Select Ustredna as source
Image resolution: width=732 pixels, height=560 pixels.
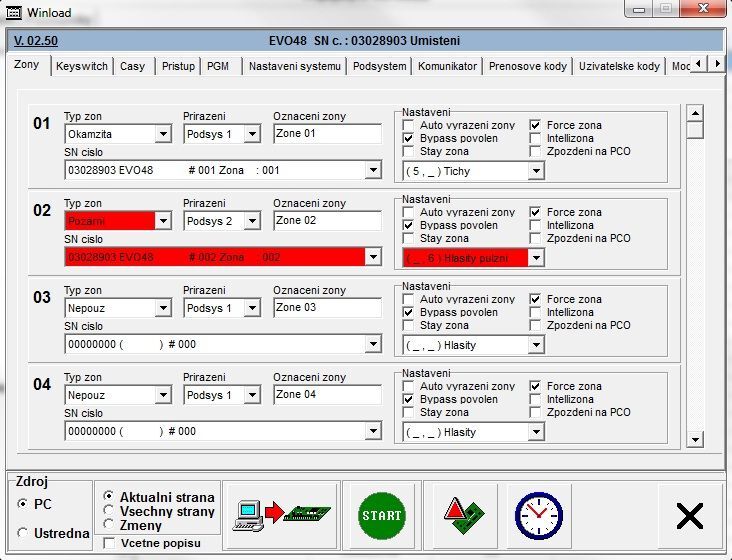click(23, 533)
